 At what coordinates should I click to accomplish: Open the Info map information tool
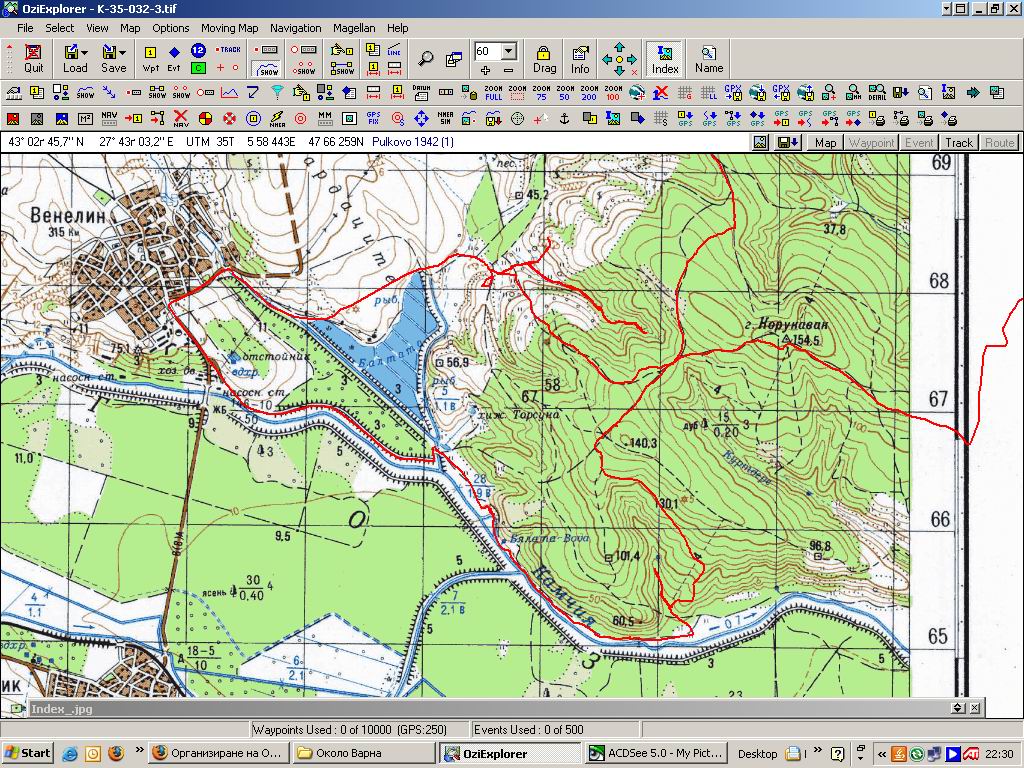580,58
